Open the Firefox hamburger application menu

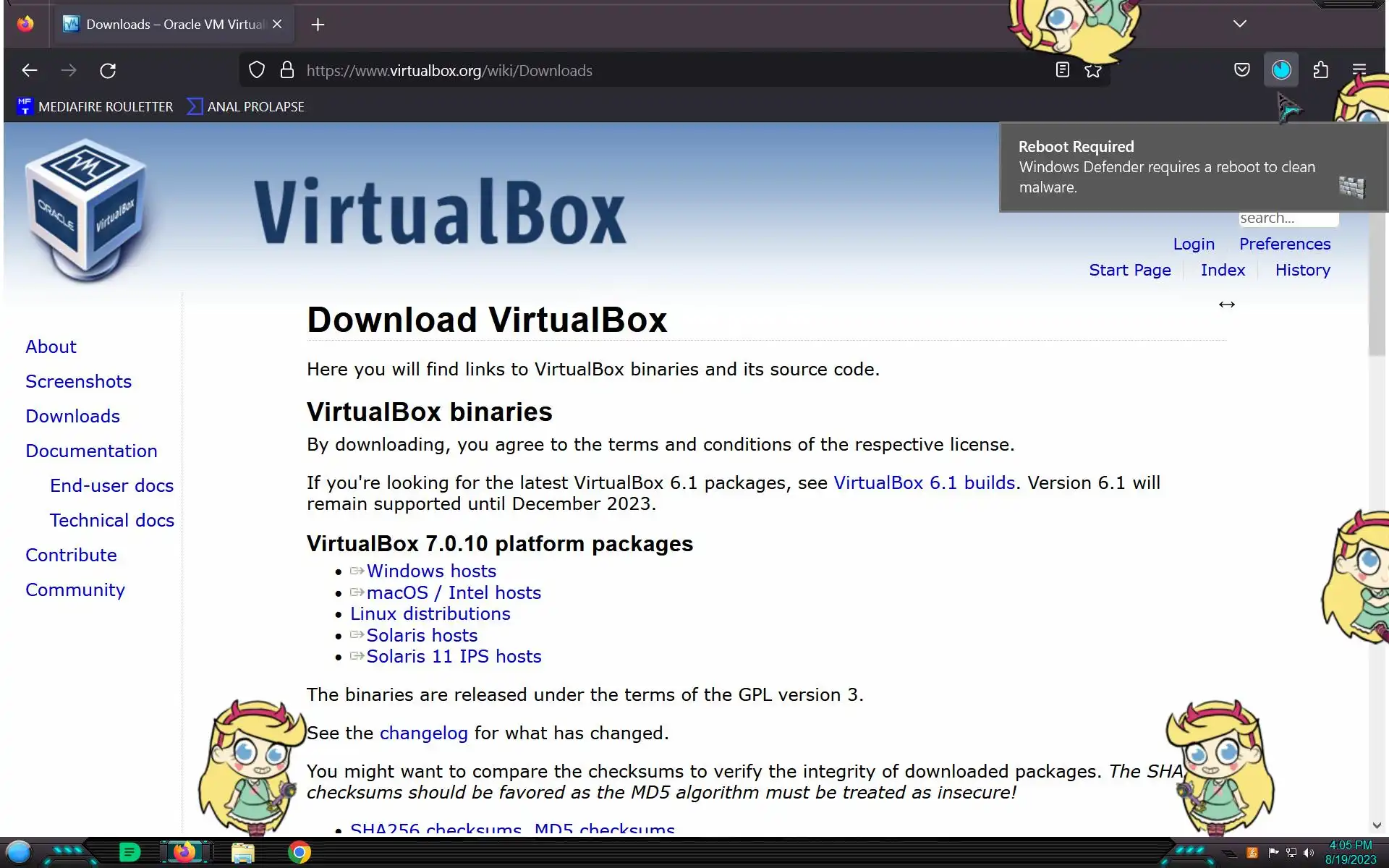coord(1359,70)
